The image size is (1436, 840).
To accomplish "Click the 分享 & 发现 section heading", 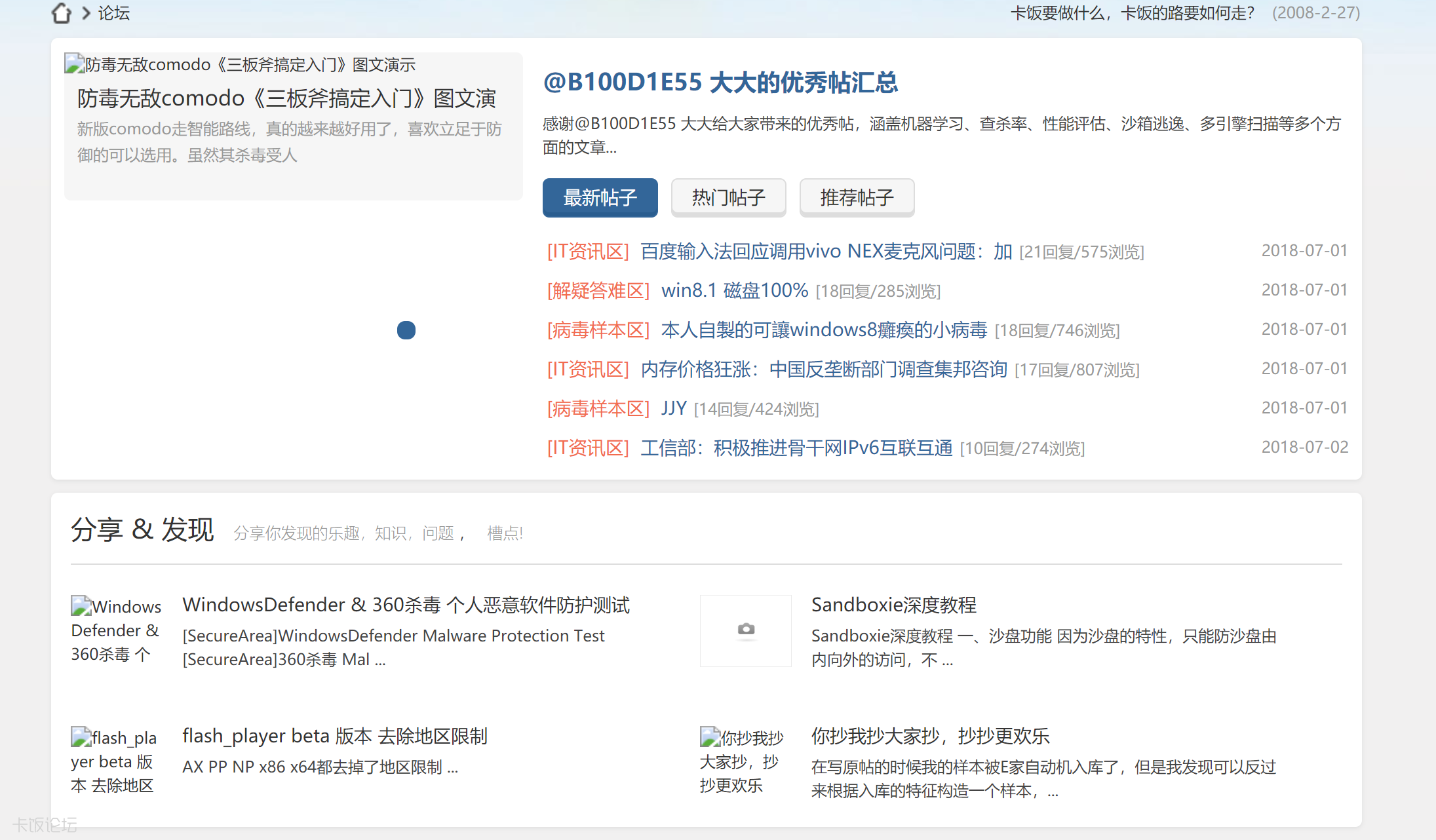I will [x=142, y=529].
